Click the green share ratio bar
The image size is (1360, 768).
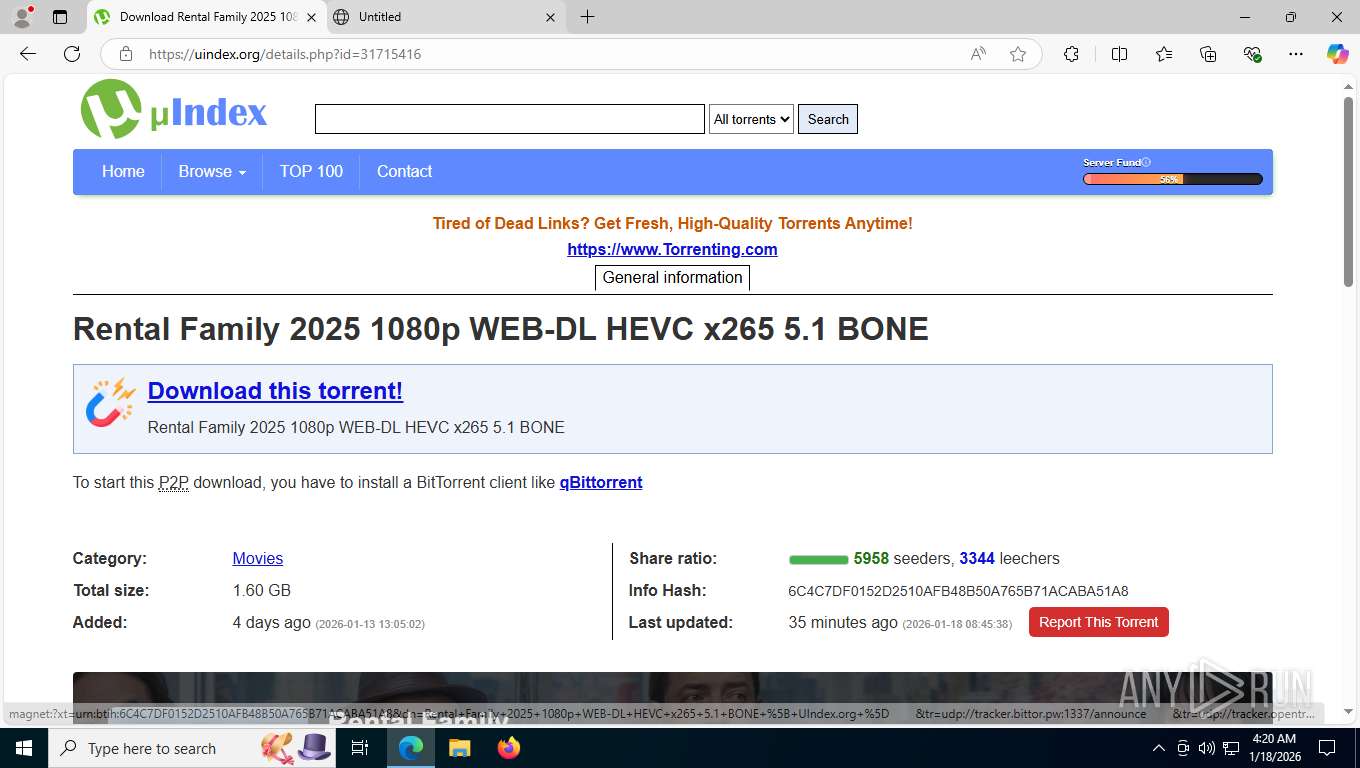[818, 560]
